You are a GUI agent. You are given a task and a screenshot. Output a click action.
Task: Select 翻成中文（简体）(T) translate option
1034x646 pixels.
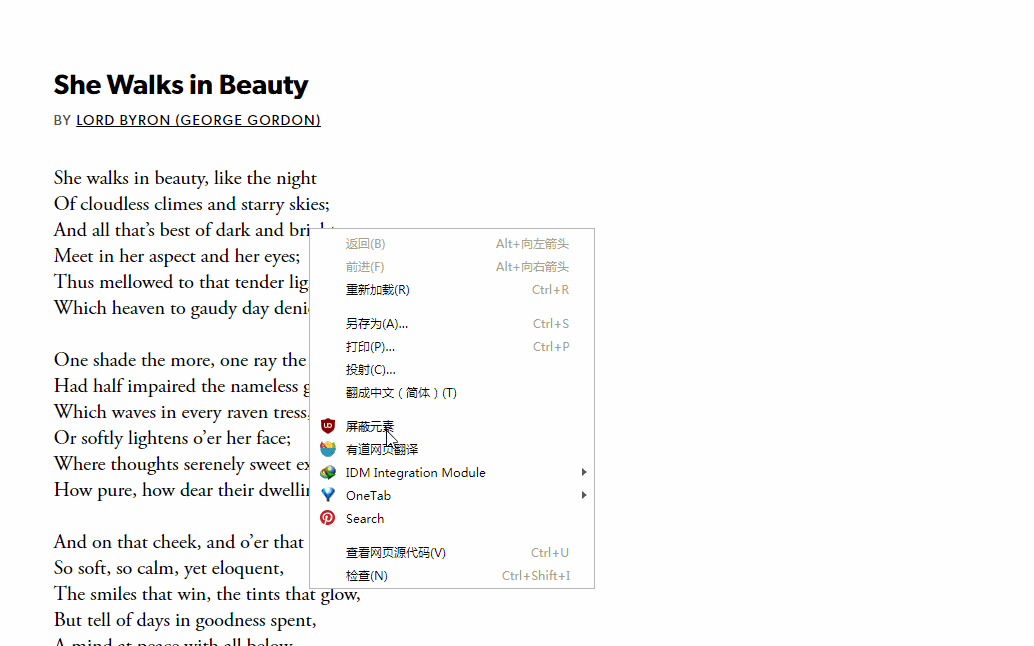401,393
